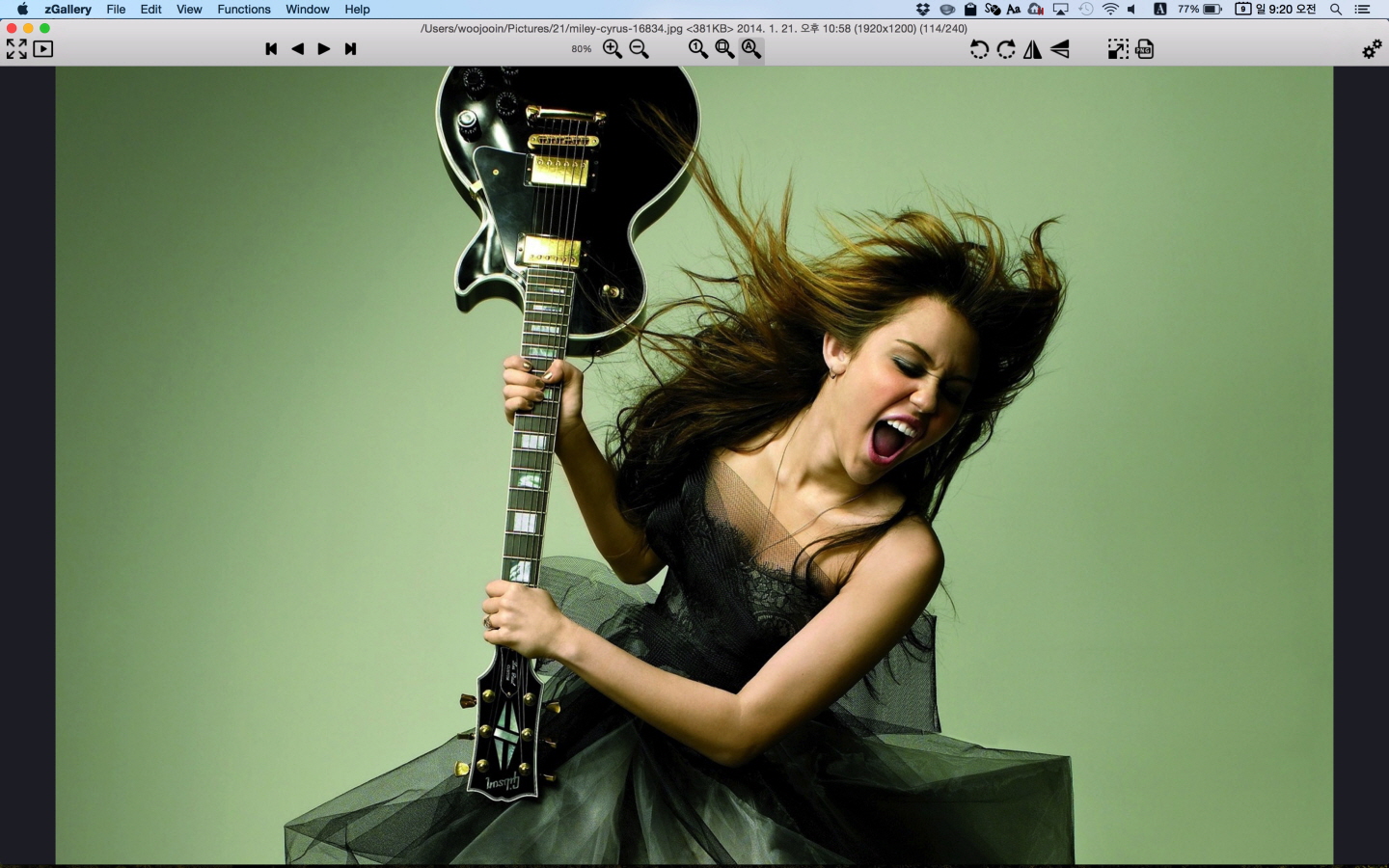Convert the image to PNG format

pos(1145,49)
